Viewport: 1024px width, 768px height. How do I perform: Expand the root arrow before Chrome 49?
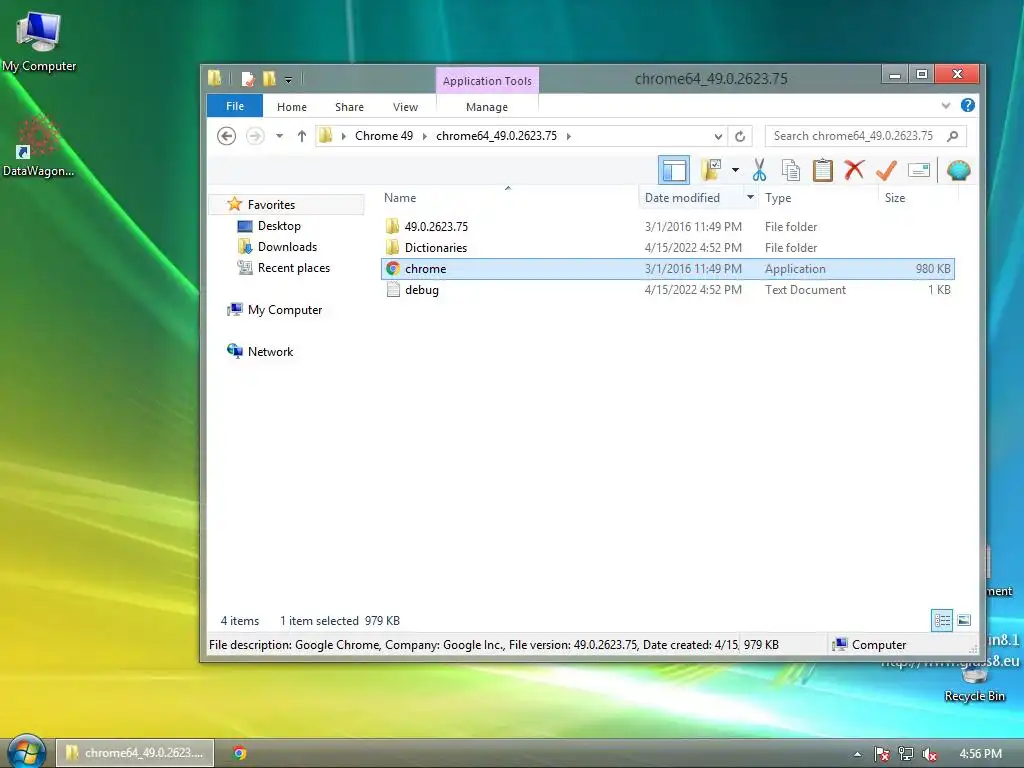pyautogui.click(x=344, y=136)
